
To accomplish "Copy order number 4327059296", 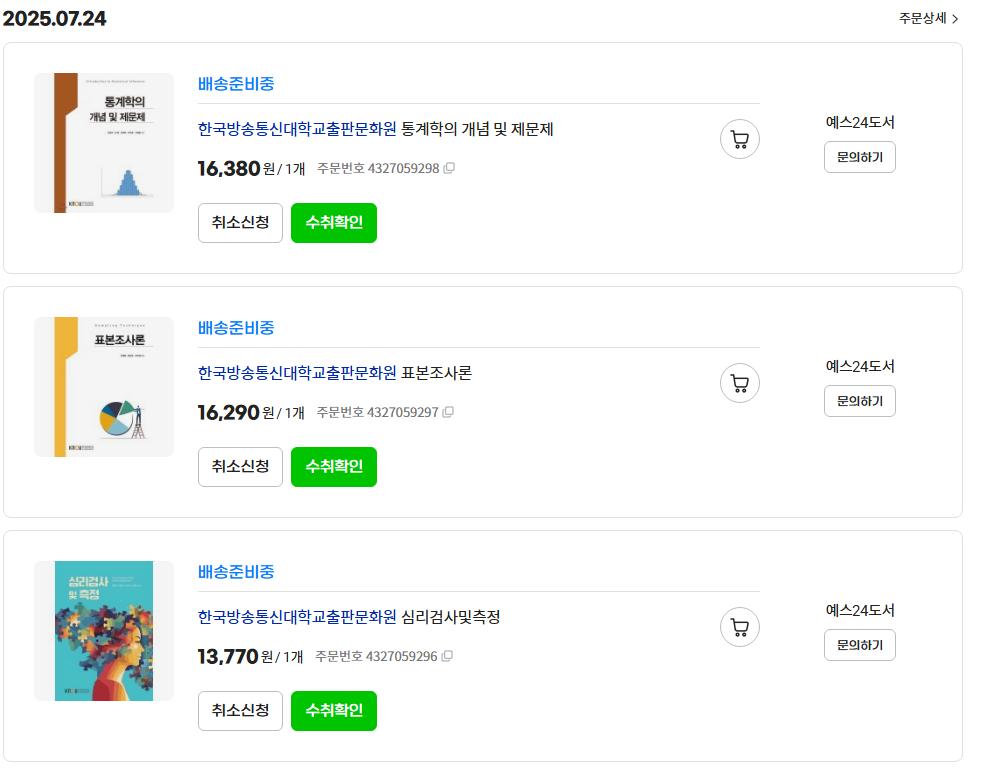I will 447,656.
